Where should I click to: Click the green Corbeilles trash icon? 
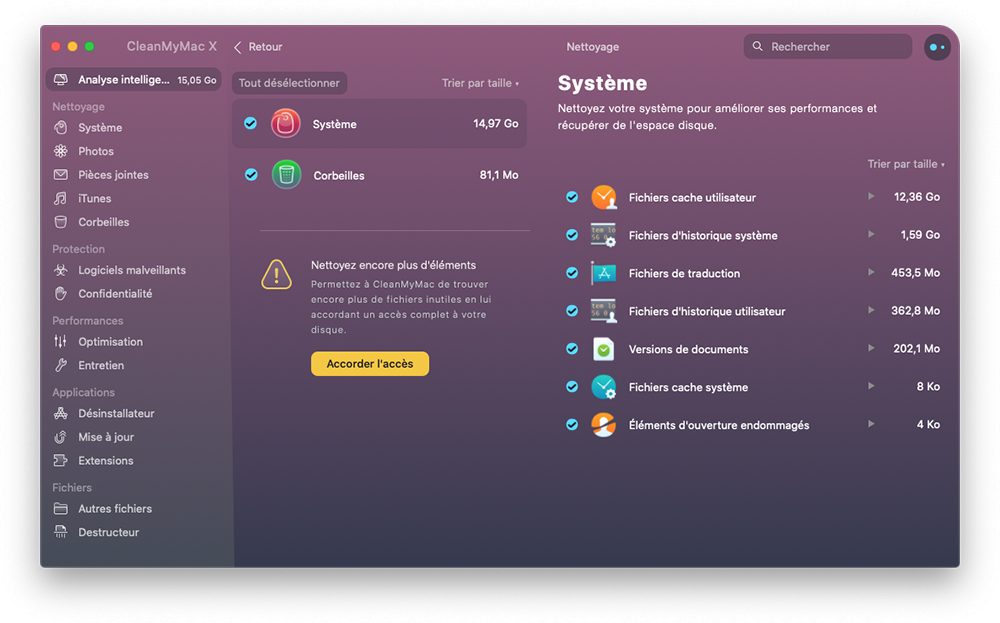pos(286,175)
